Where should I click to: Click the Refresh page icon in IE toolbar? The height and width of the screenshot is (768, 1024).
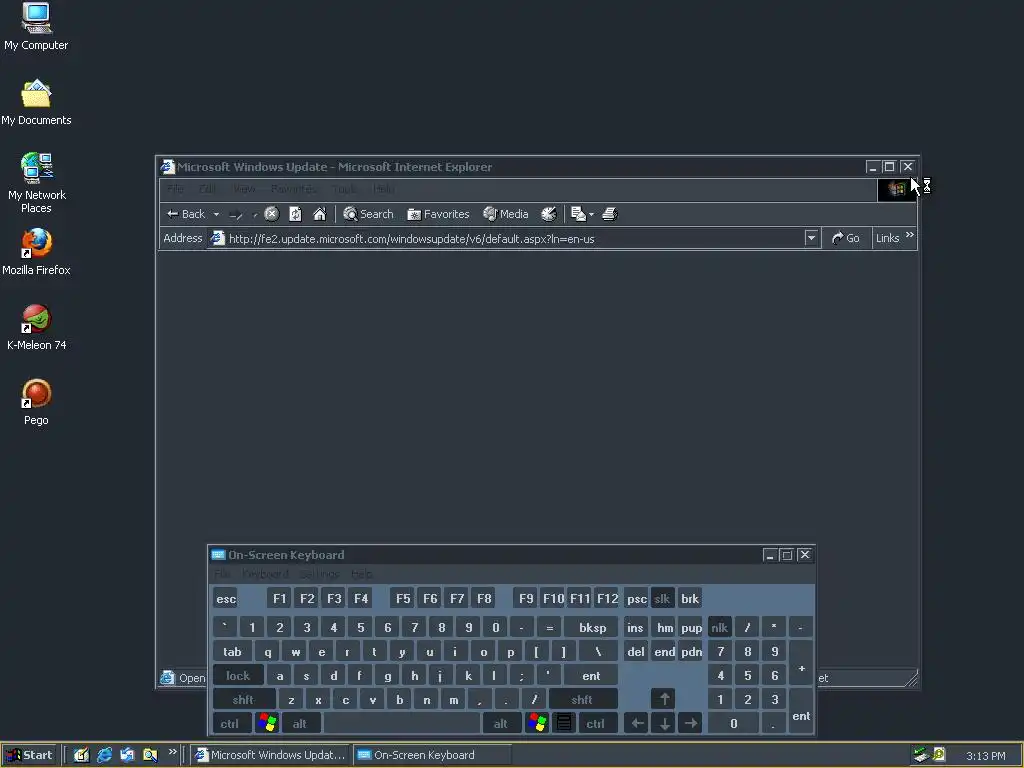295,214
